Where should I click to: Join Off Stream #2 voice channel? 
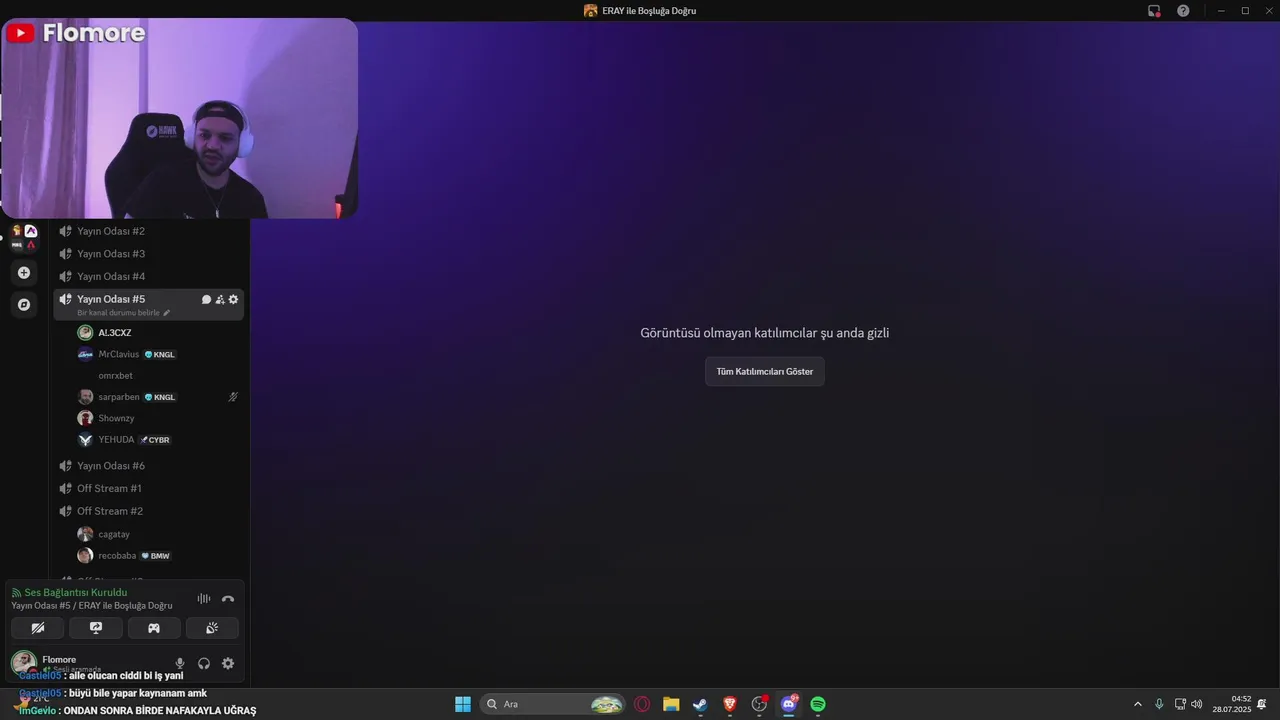[x=110, y=511]
